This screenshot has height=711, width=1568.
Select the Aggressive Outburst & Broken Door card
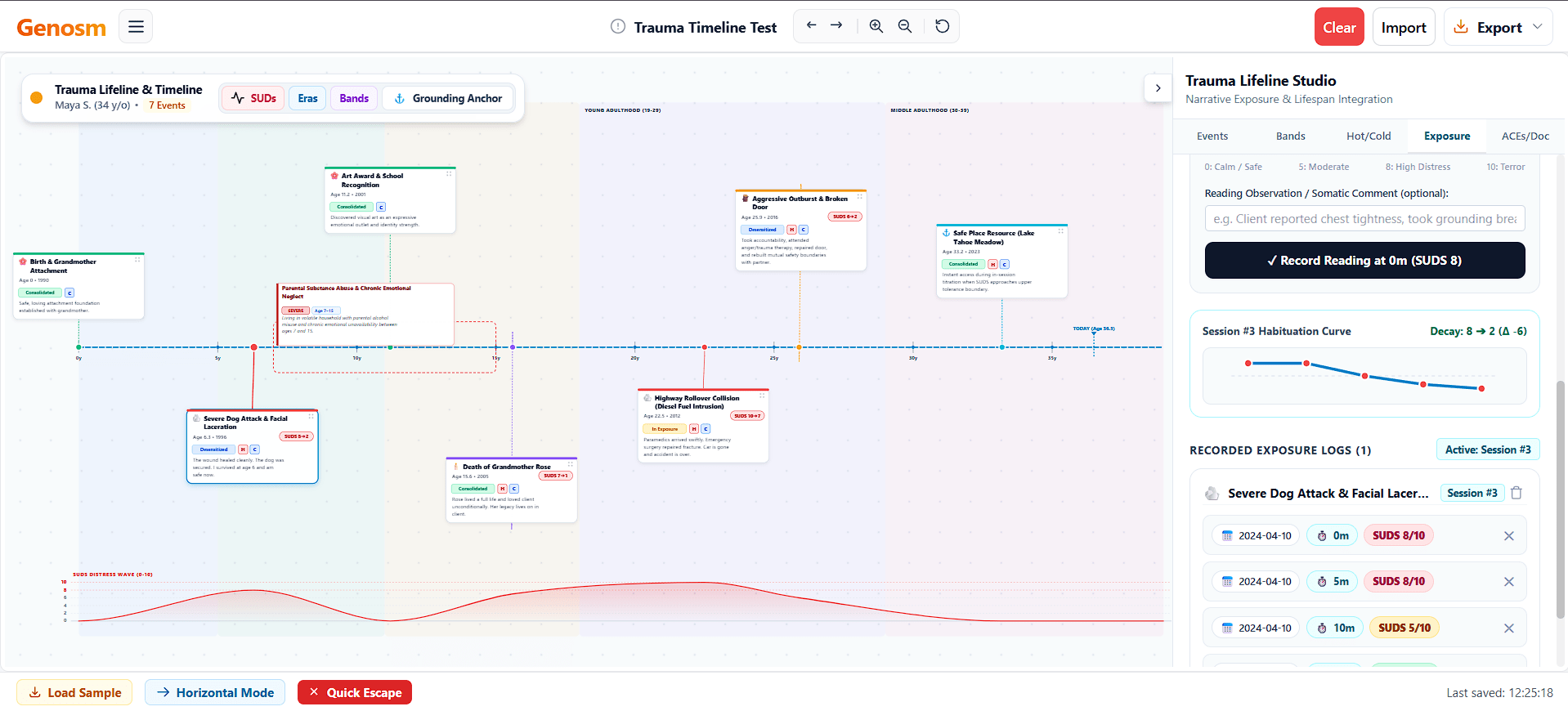tap(800, 230)
